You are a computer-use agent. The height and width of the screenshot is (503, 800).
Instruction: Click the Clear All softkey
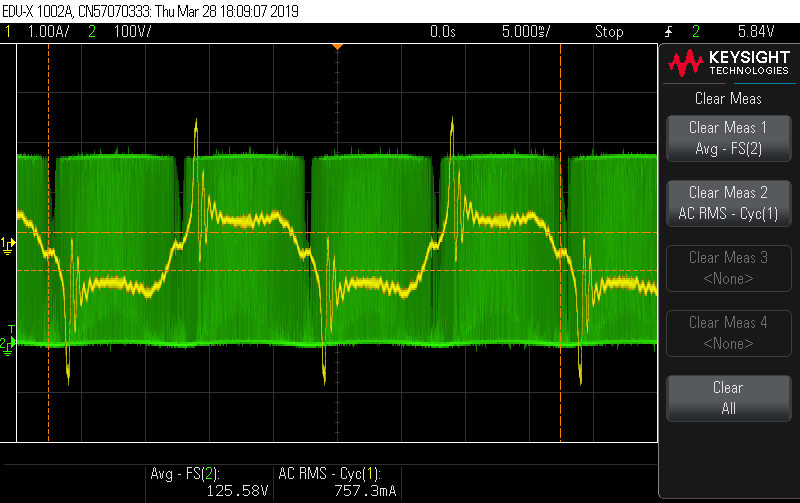729,398
